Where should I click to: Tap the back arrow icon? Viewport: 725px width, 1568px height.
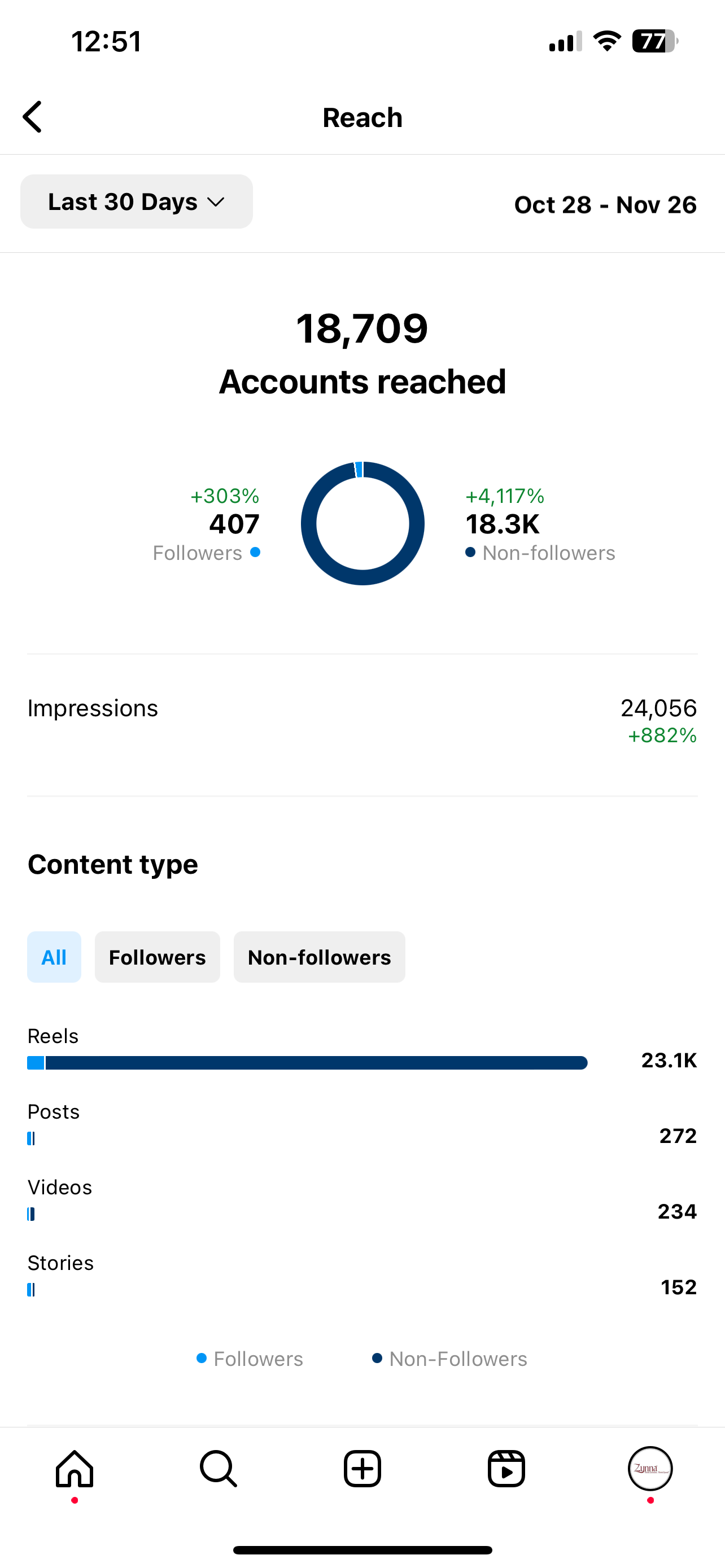click(x=33, y=117)
